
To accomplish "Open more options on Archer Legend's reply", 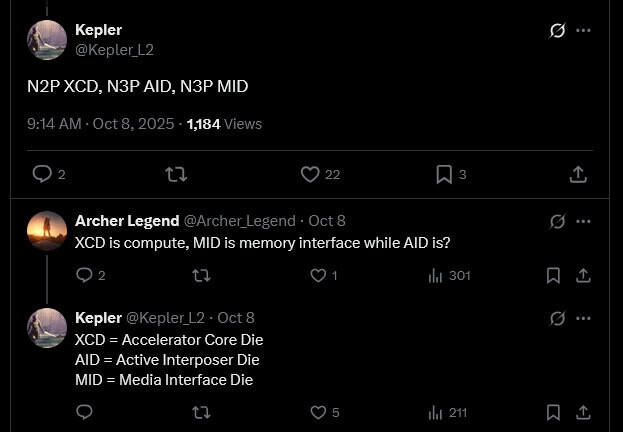I will tap(584, 220).
